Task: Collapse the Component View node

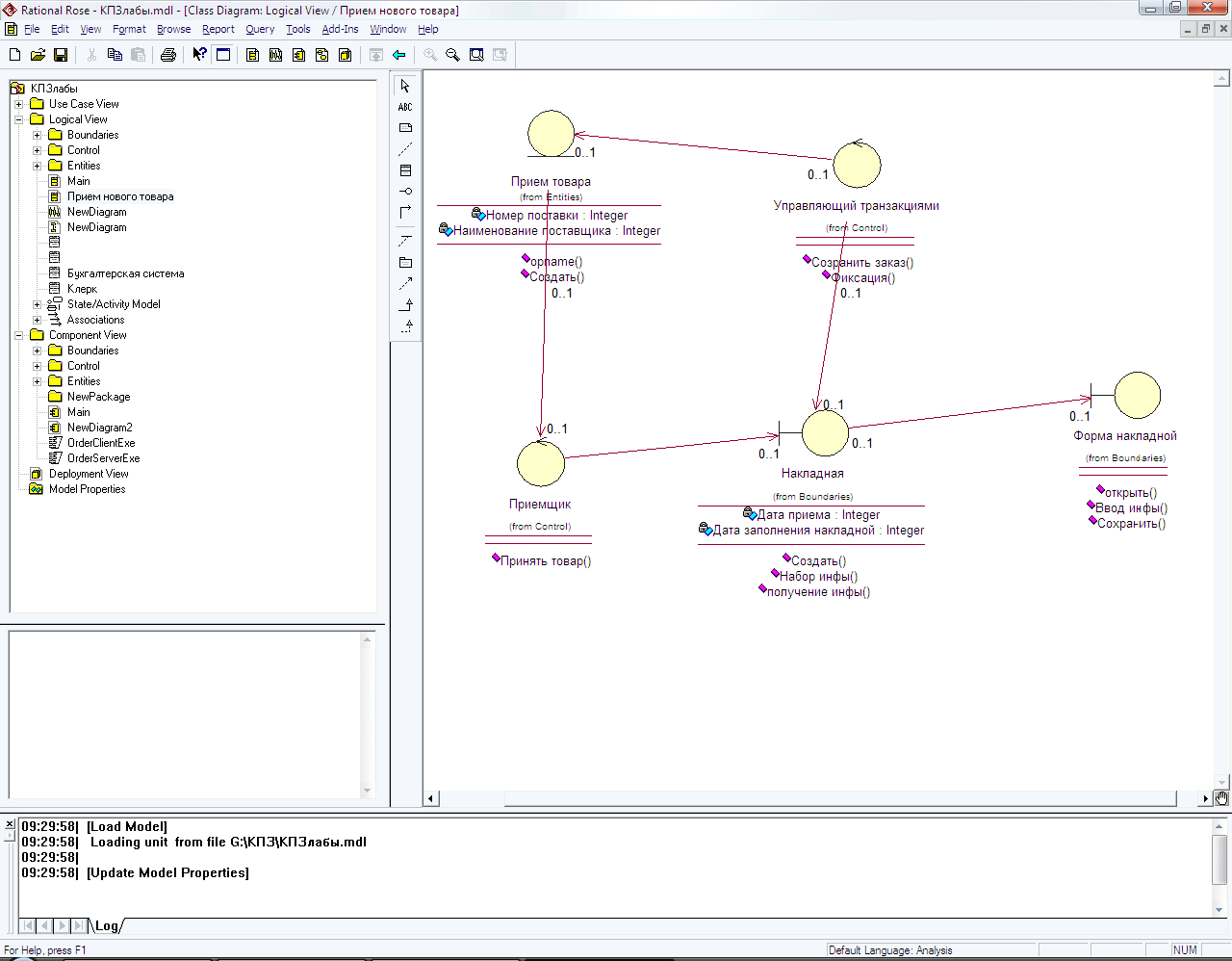Action: click(18, 335)
